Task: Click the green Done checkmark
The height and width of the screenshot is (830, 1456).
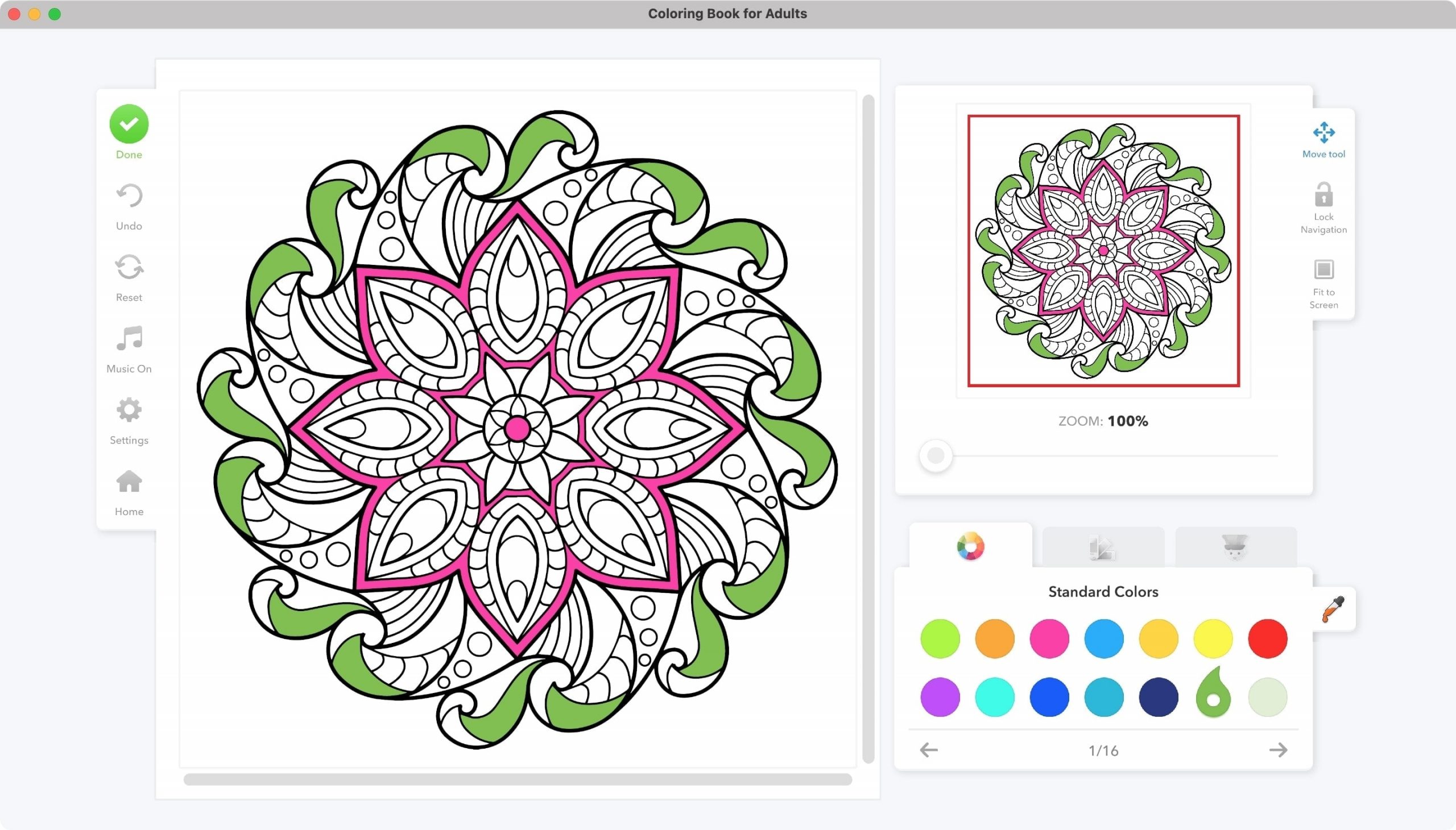Action: 129,124
